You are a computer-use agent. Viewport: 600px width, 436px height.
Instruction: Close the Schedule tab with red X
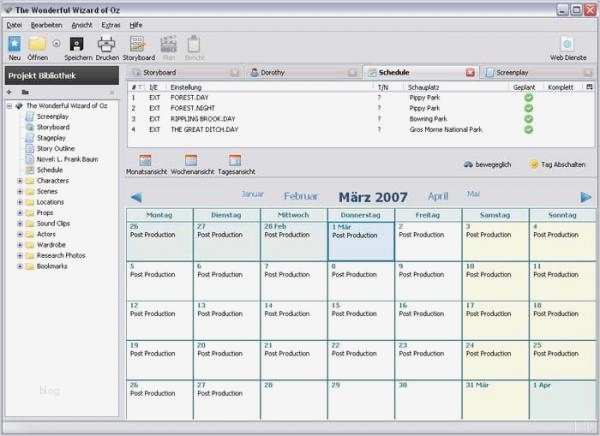470,73
